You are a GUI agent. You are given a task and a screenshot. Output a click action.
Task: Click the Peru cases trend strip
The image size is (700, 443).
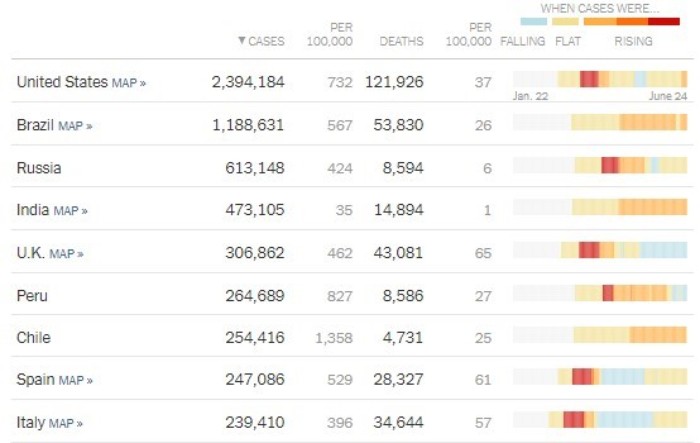click(x=600, y=293)
